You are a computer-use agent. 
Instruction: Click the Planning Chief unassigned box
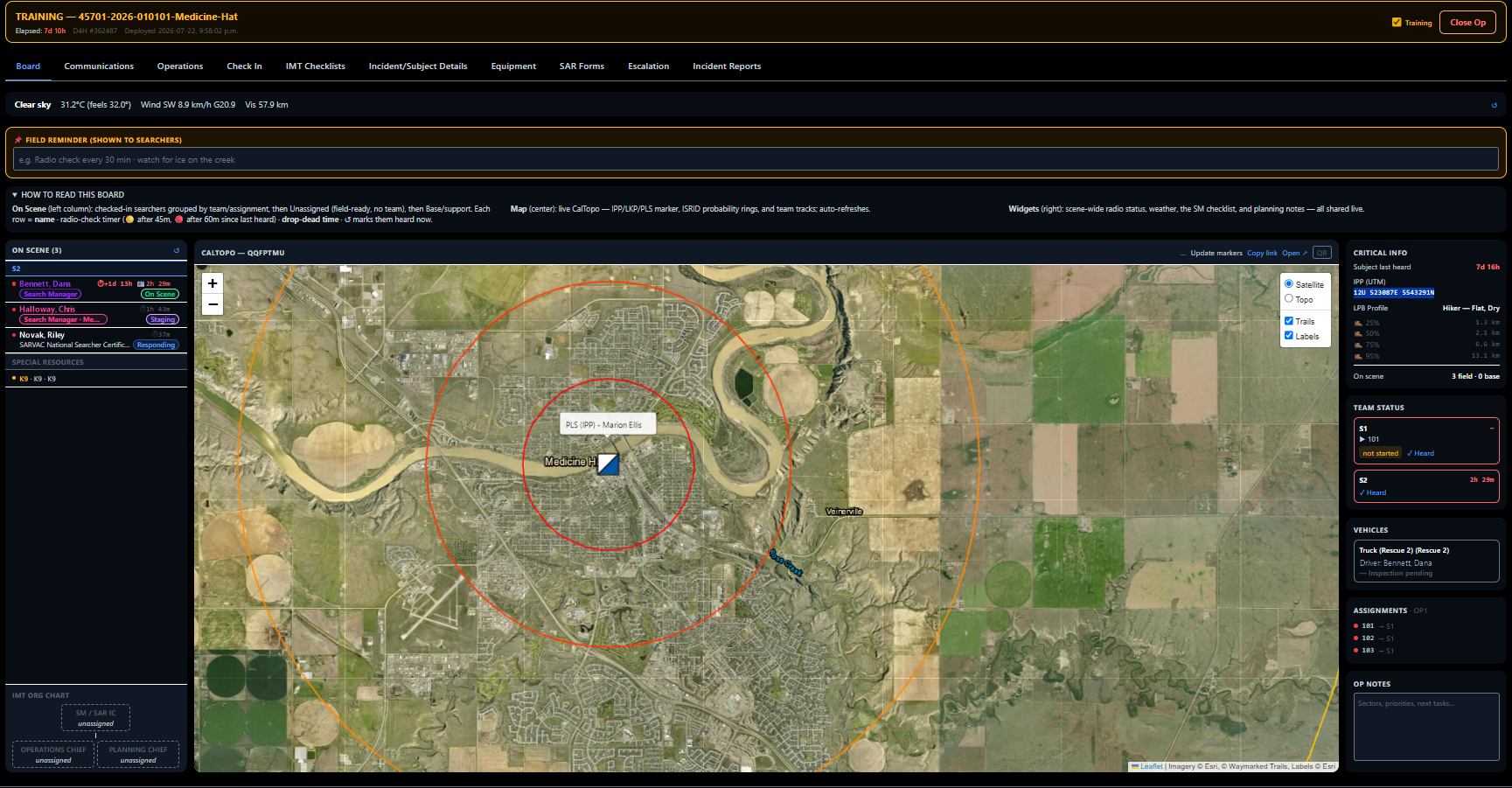pos(138,755)
